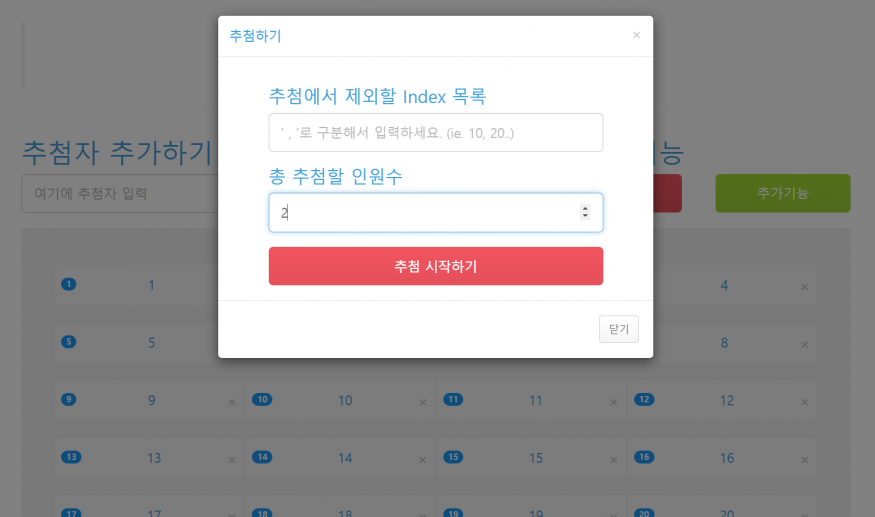This screenshot has width=875, height=517.
Task: Select the blue index badge 14
Action: pos(262,457)
